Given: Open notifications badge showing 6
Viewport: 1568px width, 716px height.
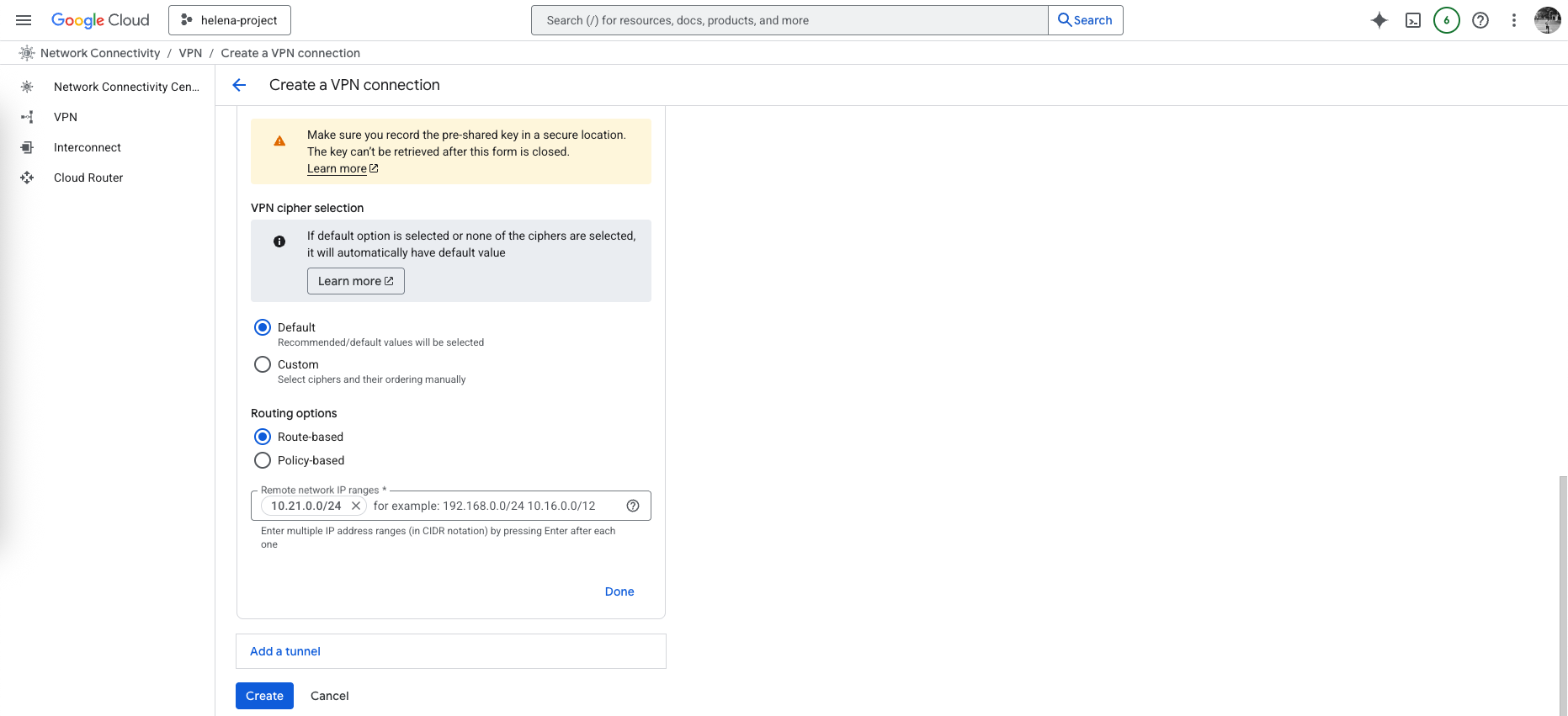Looking at the screenshot, I should pos(1446,20).
